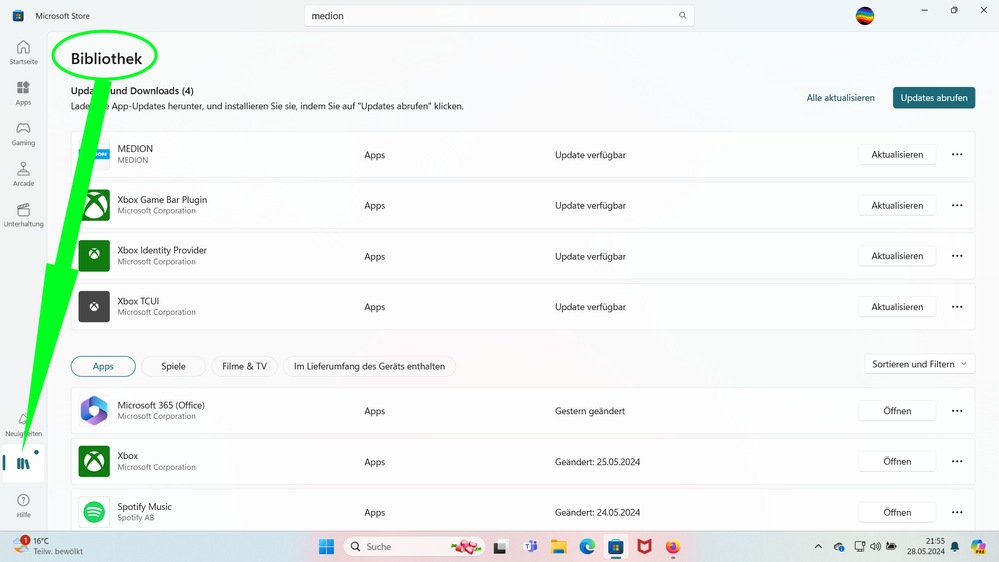Screen dimensions: 999x562
Task: Click Alle aktualisieren link
Action: tap(840, 97)
